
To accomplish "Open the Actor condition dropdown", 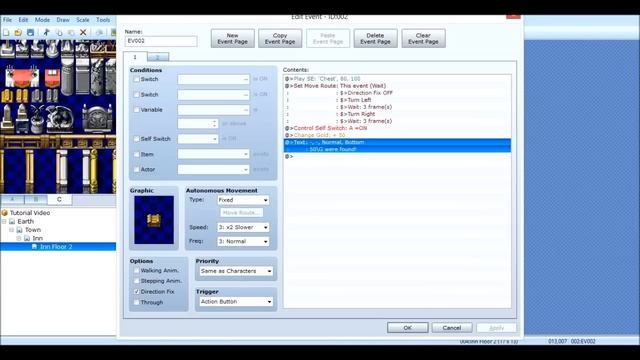I will (x=213, y=169).
